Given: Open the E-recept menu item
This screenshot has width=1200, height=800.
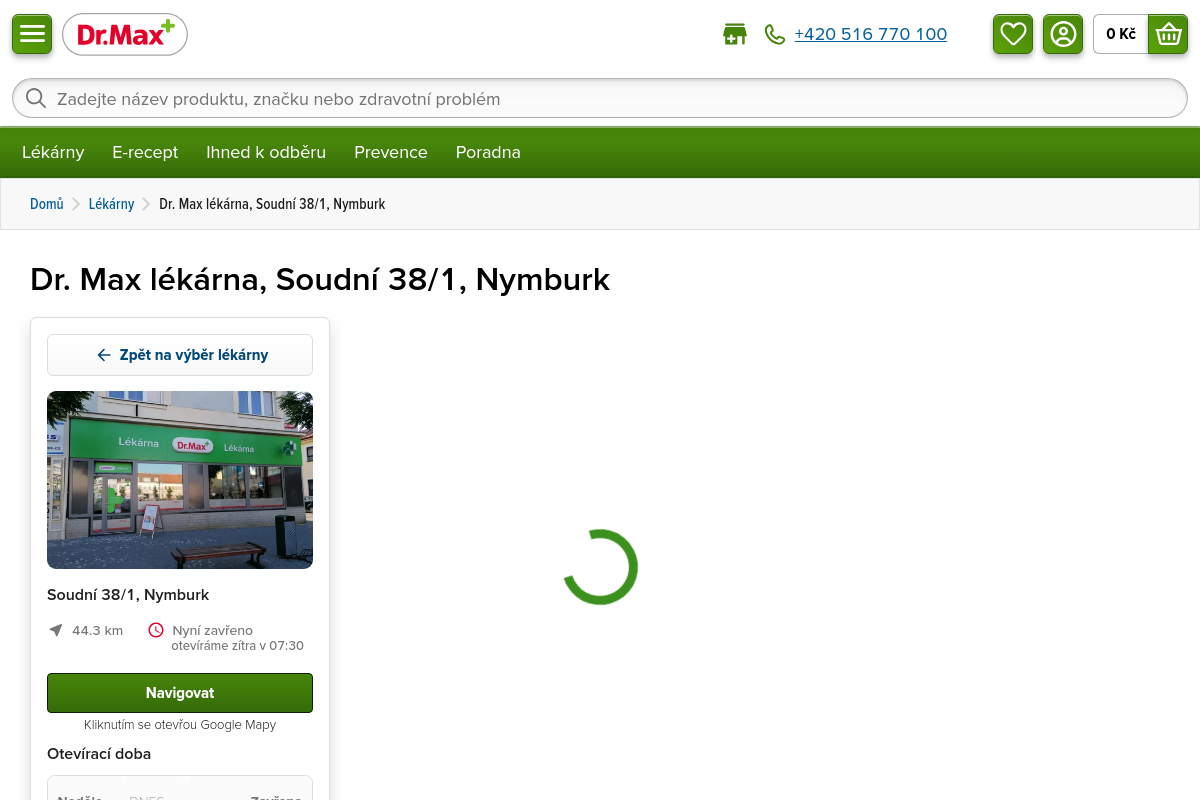Looking at the screenshot, I should (x=145, y=152).
